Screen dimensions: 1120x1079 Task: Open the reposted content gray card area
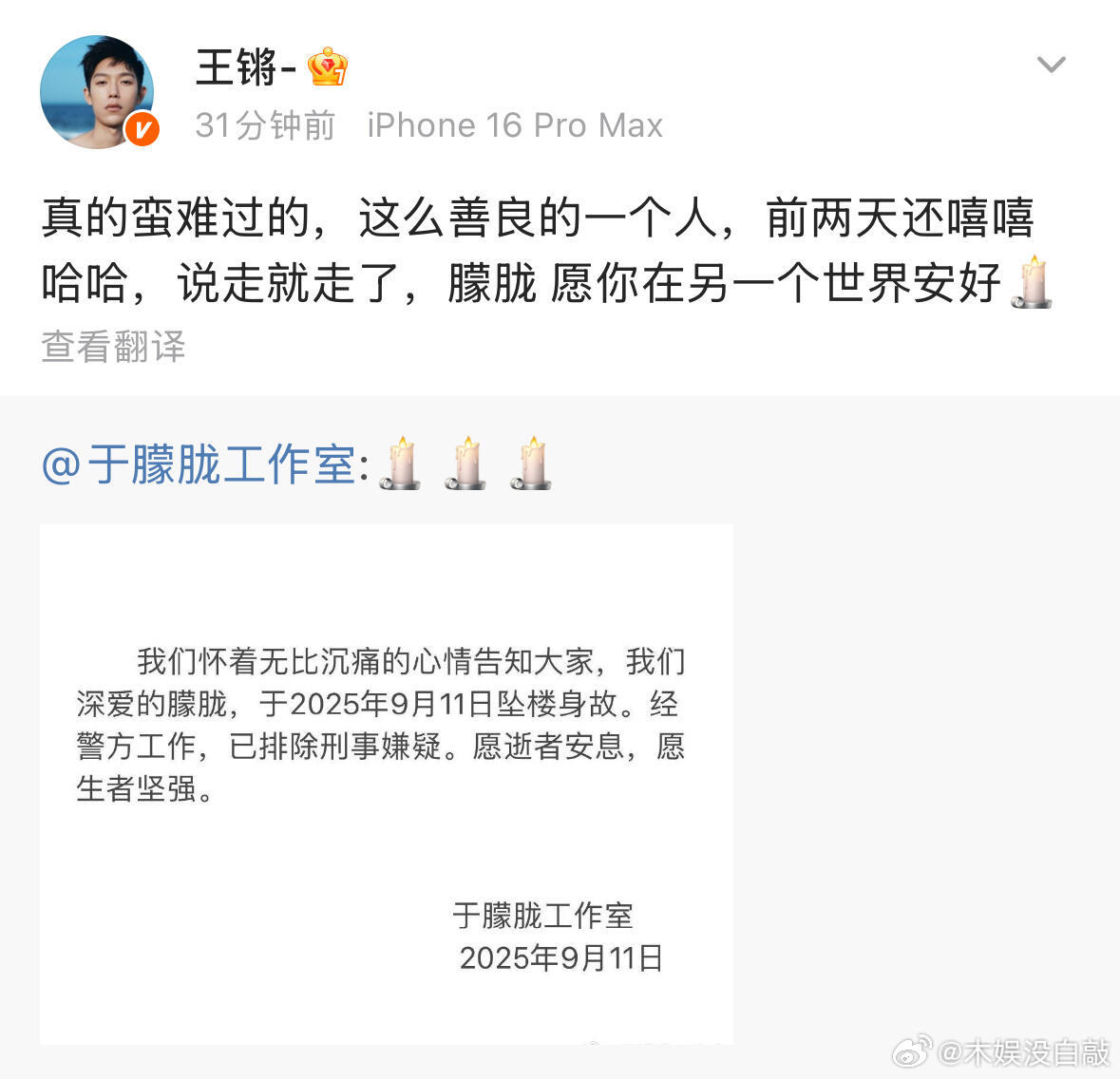(560, 737)
